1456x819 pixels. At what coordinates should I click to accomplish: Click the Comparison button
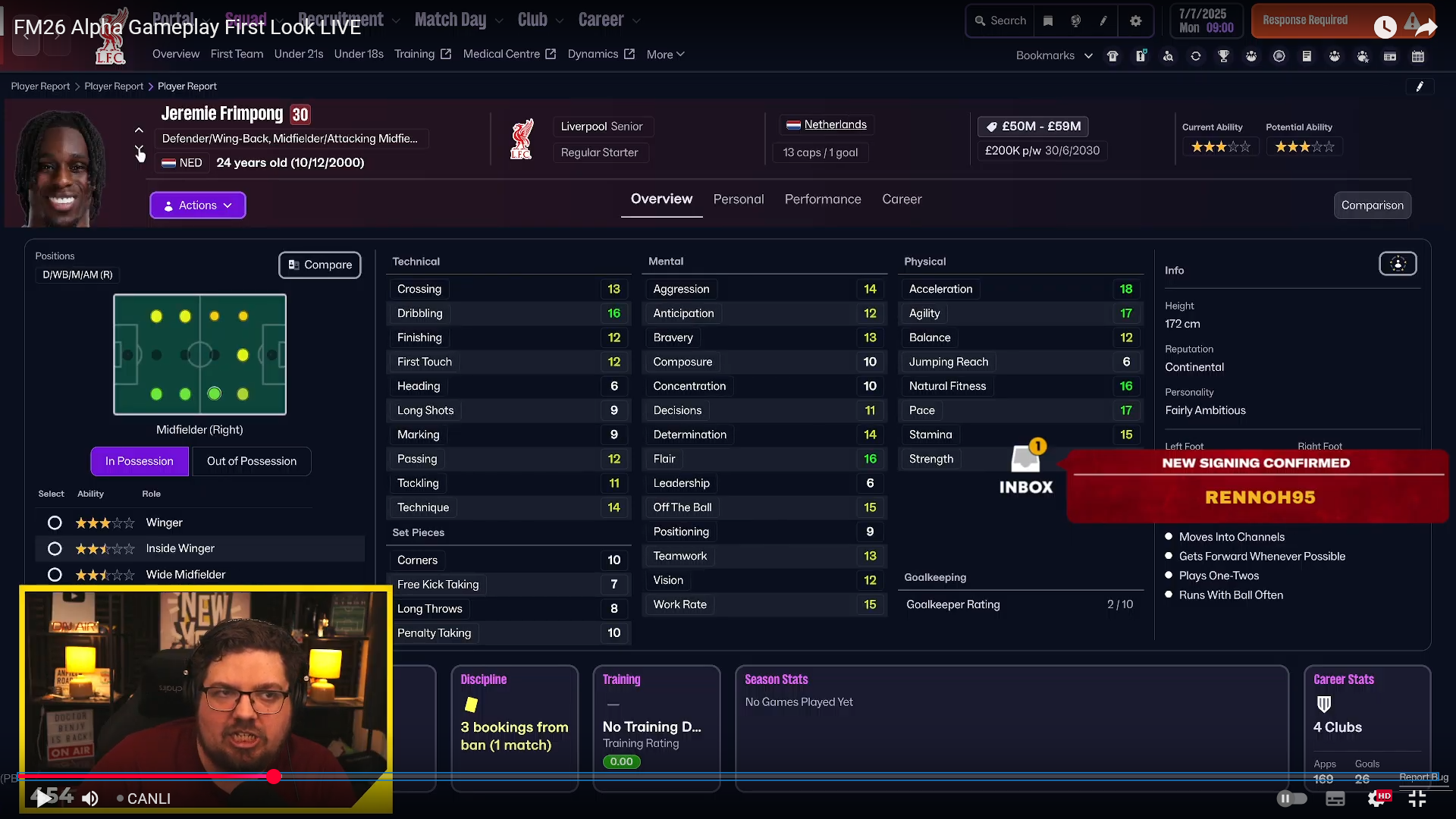(x=1372, y=206)
